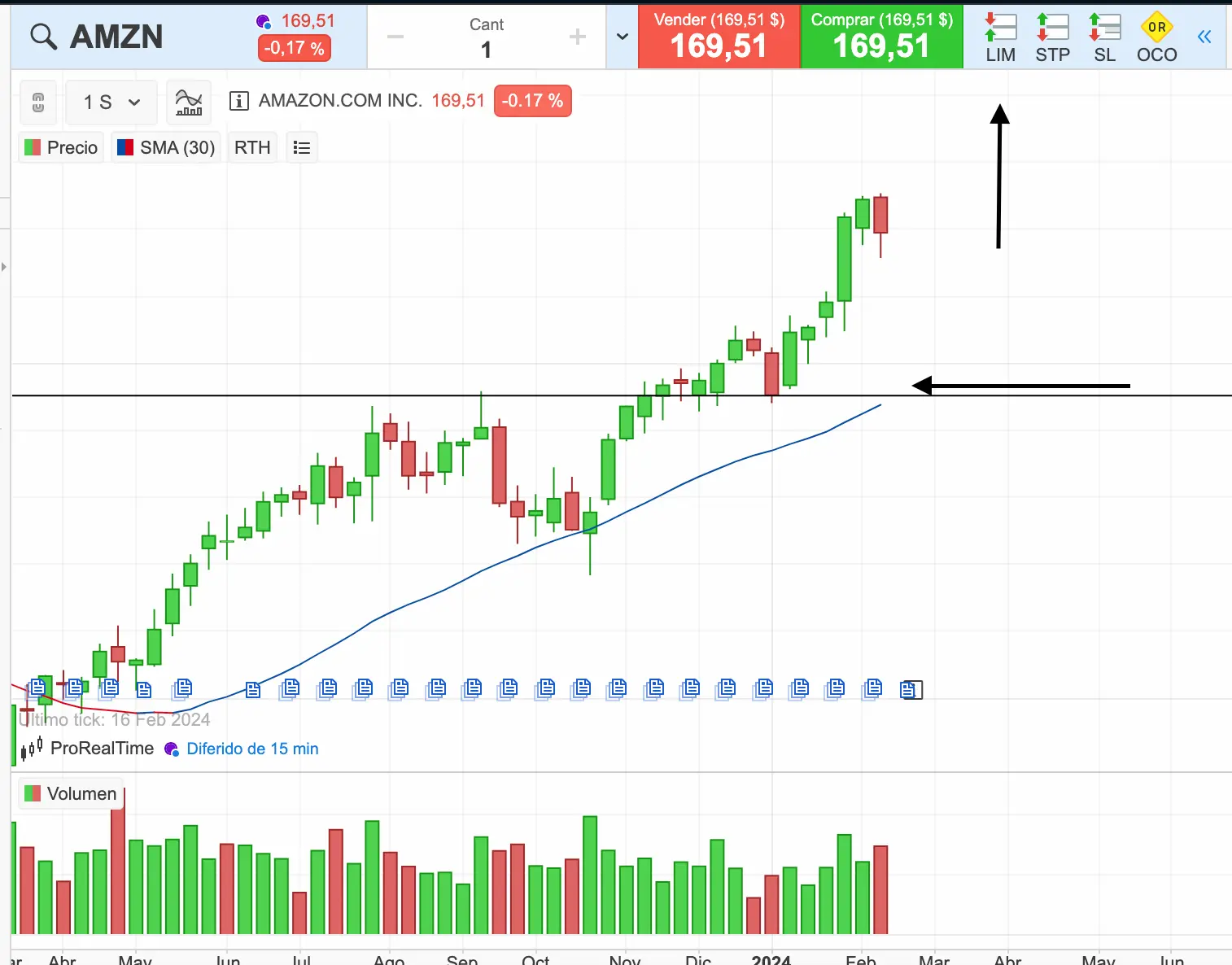Open the legend list menu icon

tap(302, 147)
